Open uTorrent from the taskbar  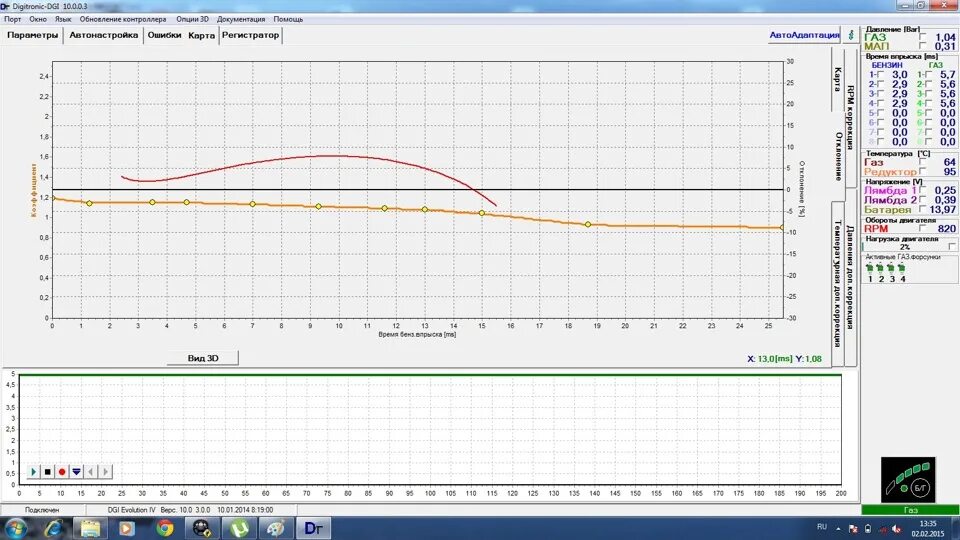239,528
